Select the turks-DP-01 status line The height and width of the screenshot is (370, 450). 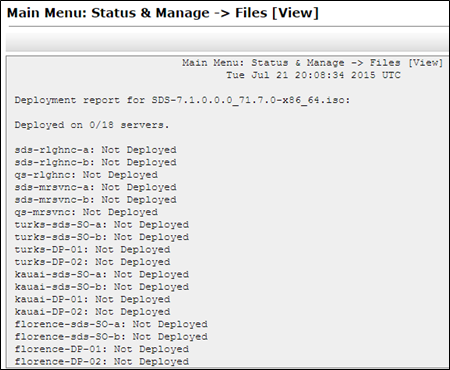click(x=92, y=250)
